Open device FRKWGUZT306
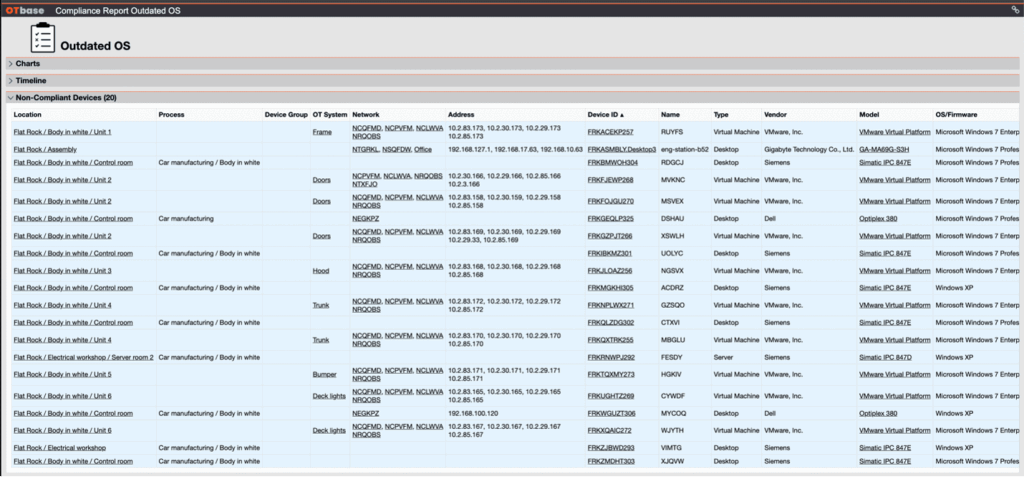 pos(611,414)
